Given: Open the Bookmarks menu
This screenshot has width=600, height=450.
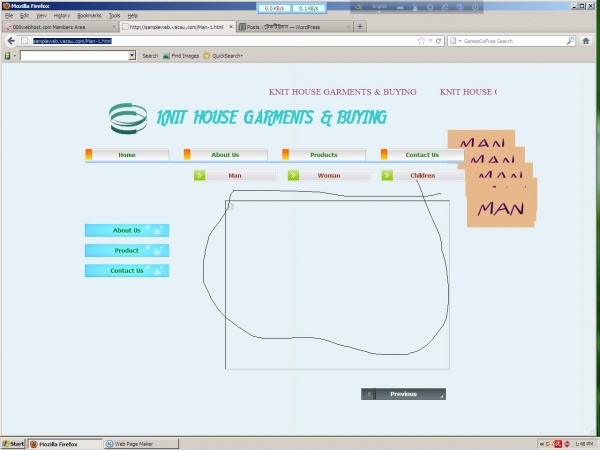Looking at the screenshot, I should click(89, 16).
